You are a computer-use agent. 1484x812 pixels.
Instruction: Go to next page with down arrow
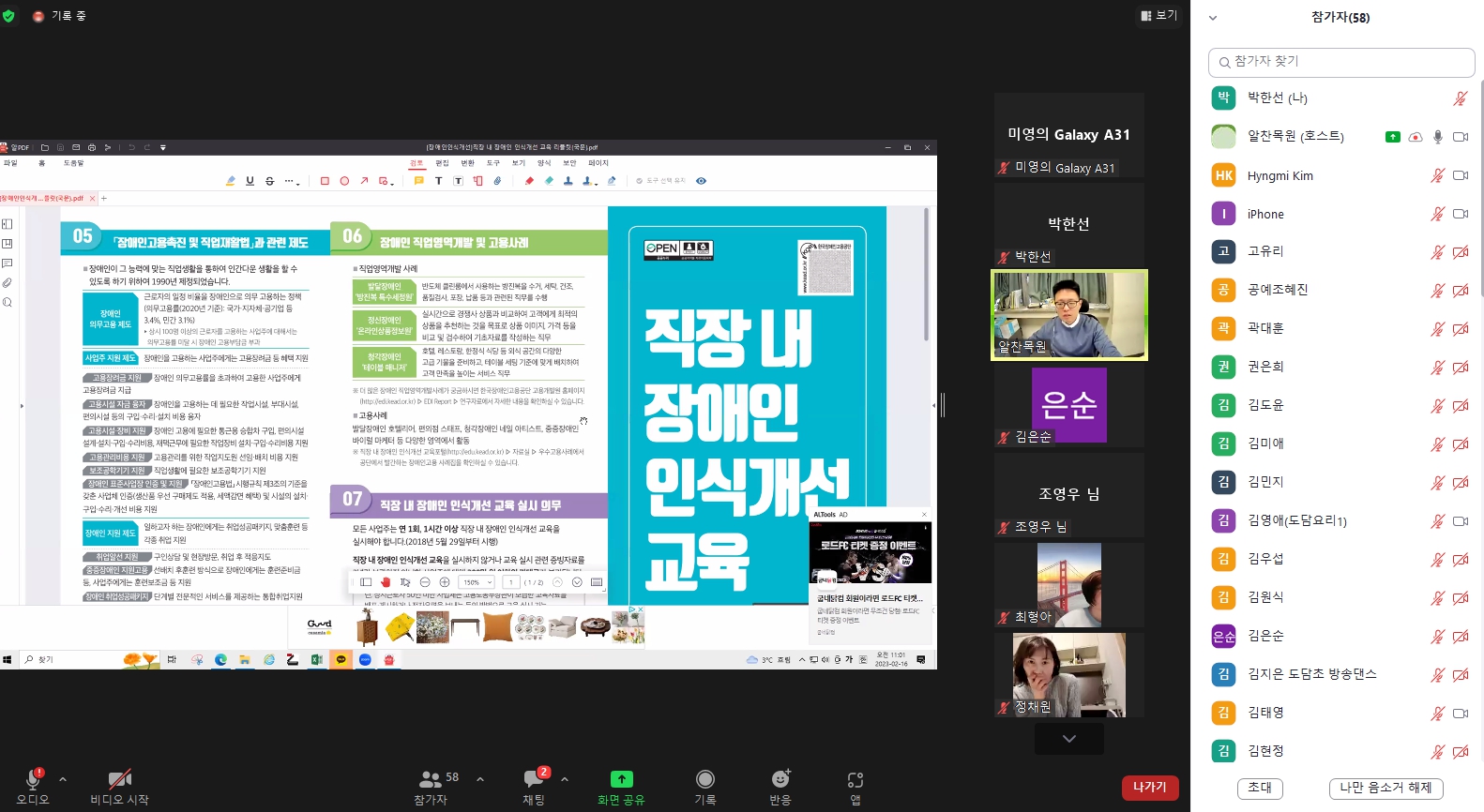click(577, 582)
